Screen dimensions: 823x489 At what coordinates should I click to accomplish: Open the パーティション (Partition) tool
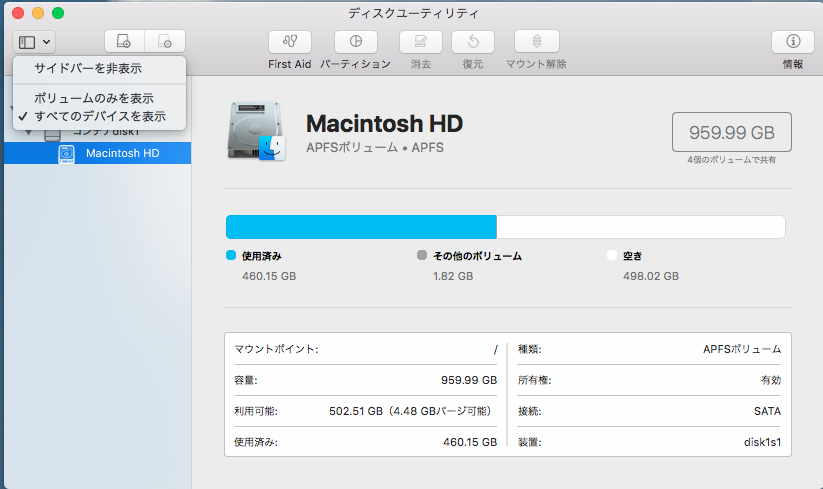click(x=356, y=41)
